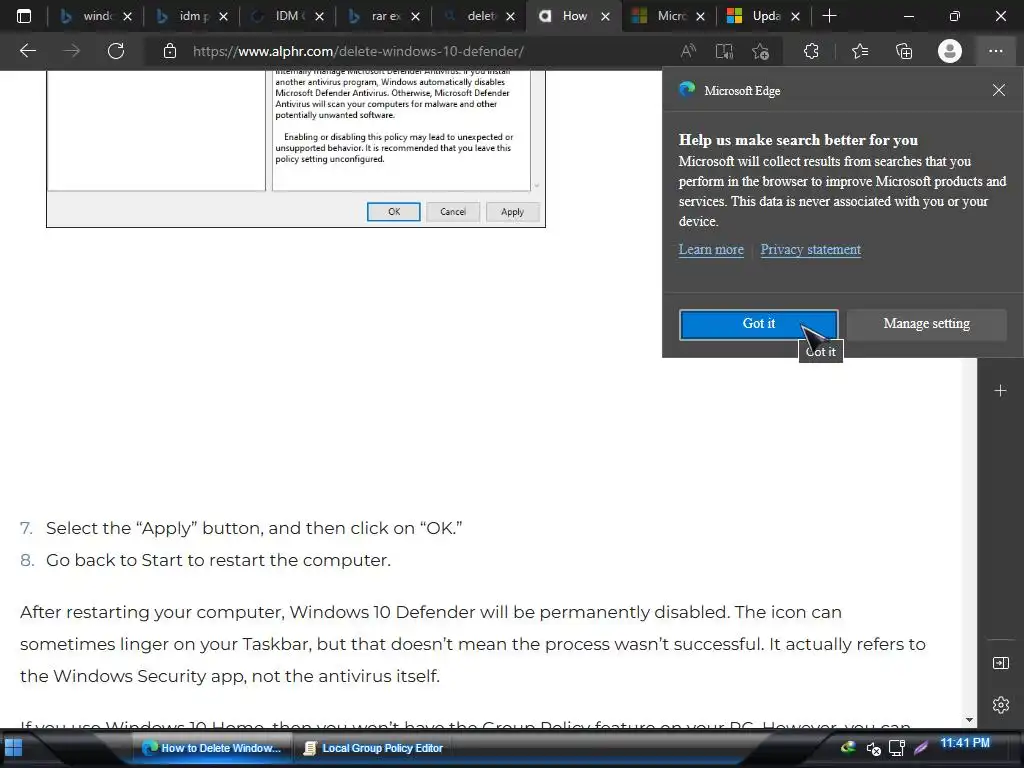Go back to the previous page

[27, 51]
